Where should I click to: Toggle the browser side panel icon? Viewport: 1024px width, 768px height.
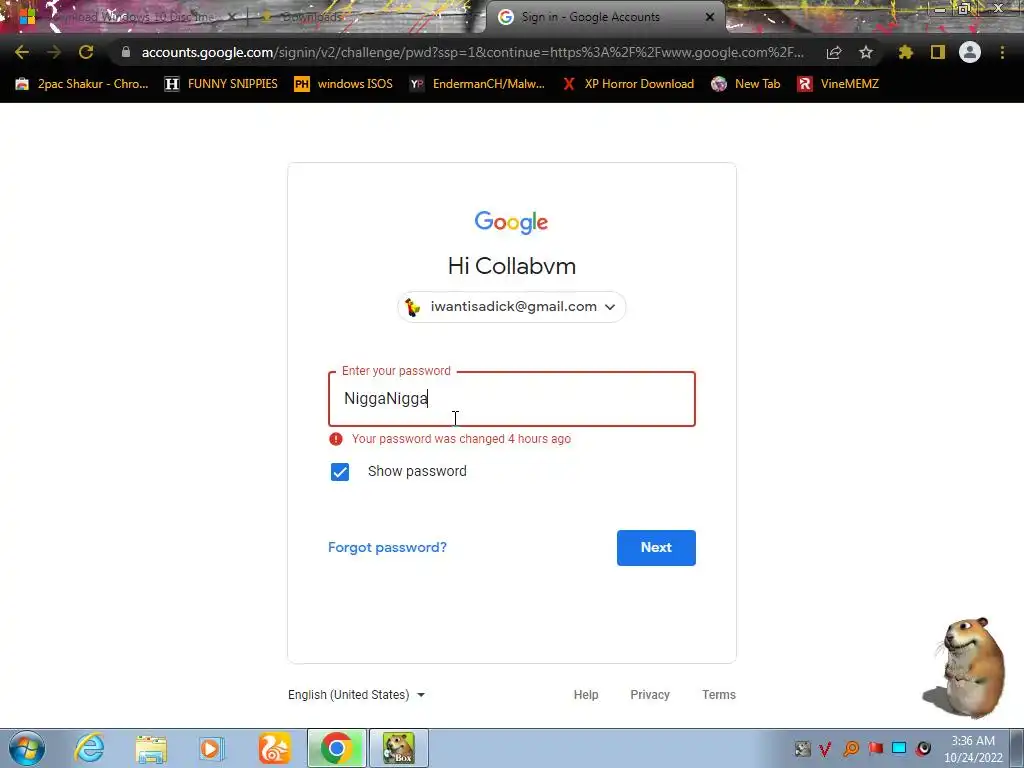coord(938,52)
